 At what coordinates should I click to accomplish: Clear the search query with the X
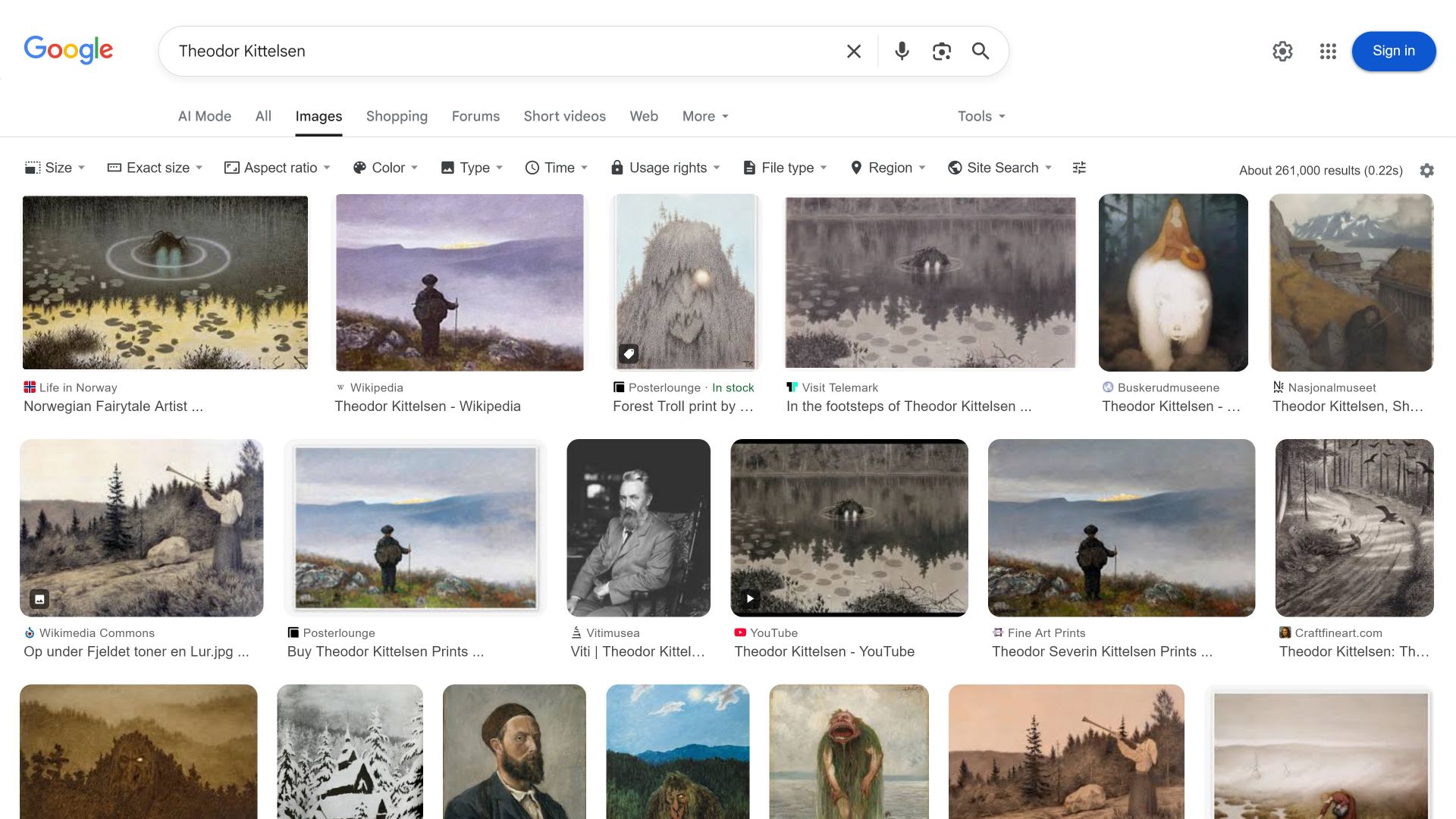point(853,51)
